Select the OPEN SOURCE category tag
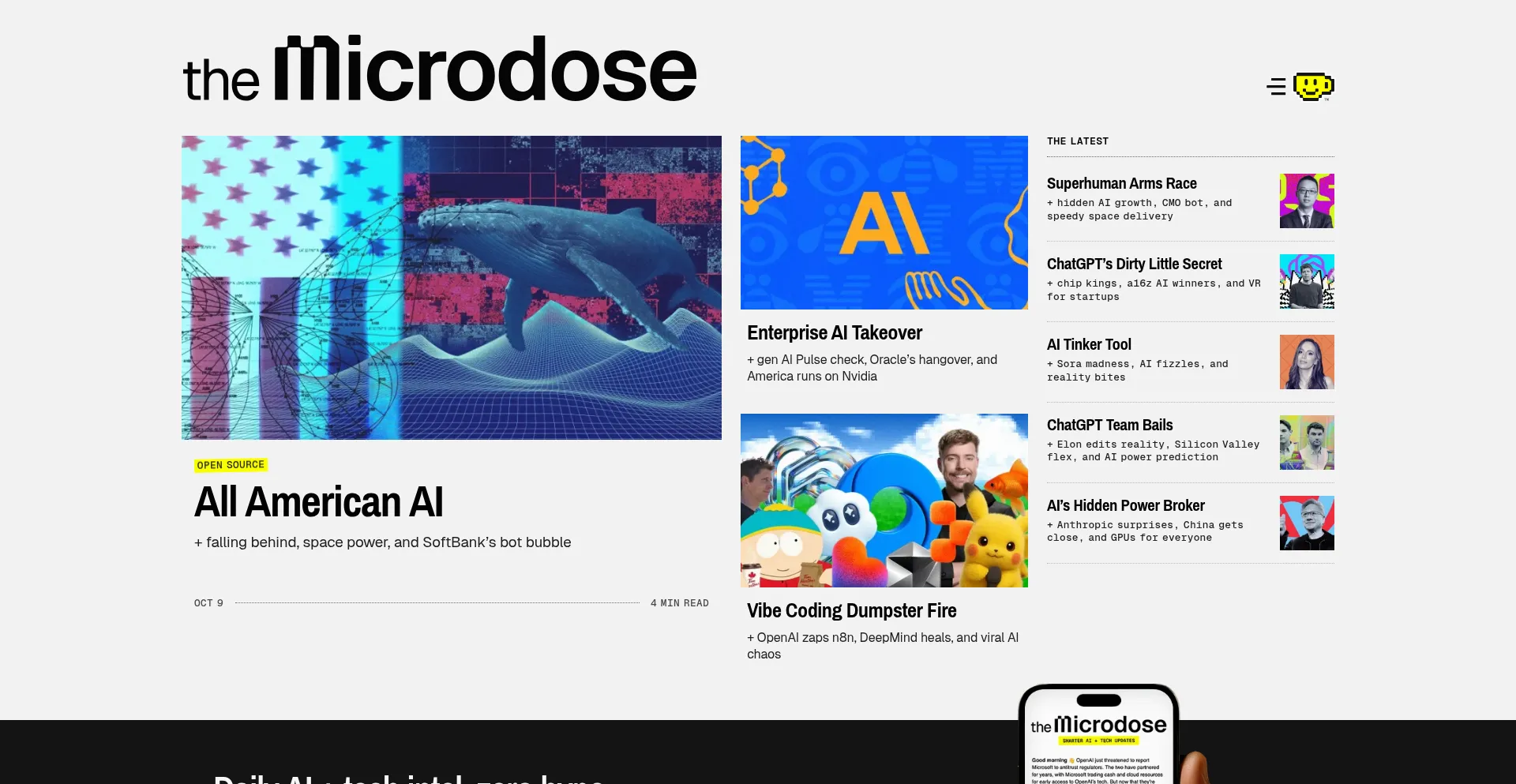Image resolution: width=1516 pixels, height=784 pixels. click(231, 465)
